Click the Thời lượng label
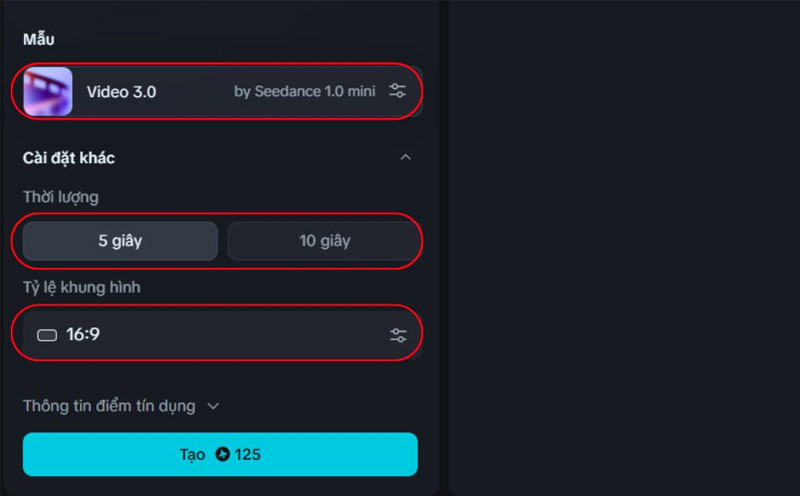 coord(61,197)
